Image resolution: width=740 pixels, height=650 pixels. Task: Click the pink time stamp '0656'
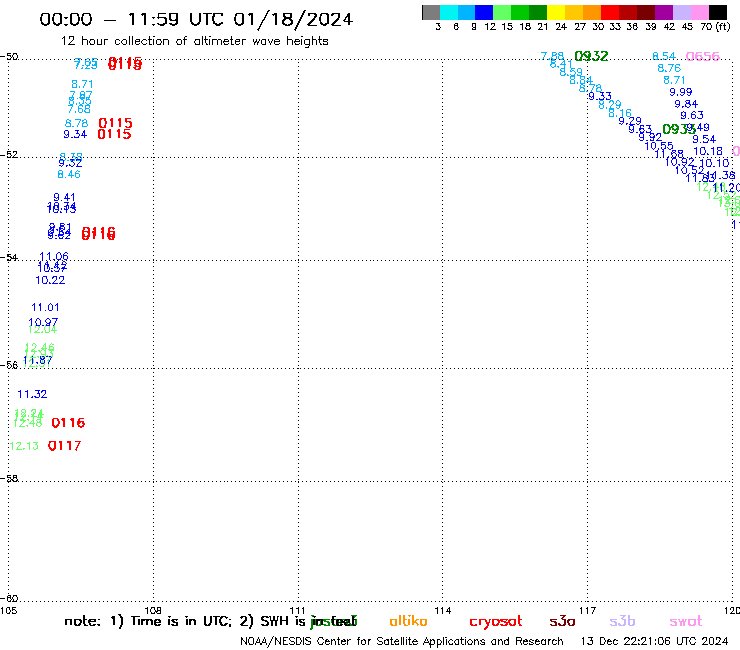[x=702, y=57]
